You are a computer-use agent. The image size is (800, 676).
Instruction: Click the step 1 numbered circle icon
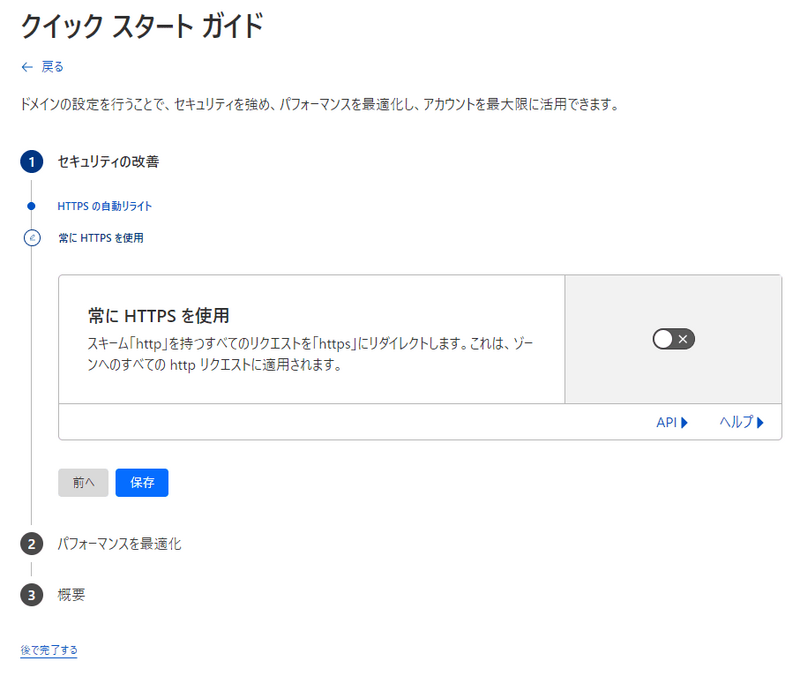[x=31, y=158]
